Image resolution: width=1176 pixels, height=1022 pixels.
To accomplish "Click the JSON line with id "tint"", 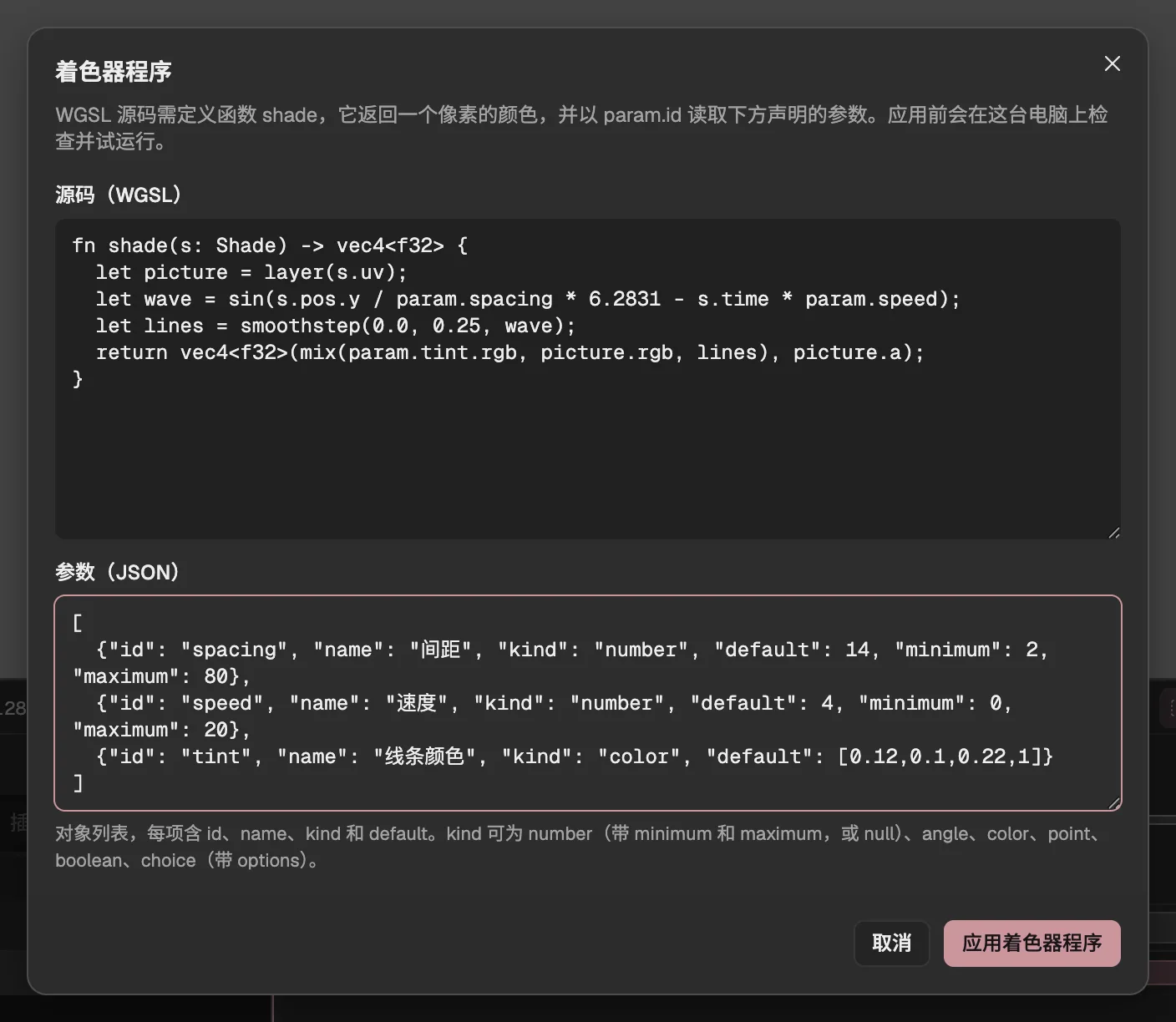I will coord(575,756).
